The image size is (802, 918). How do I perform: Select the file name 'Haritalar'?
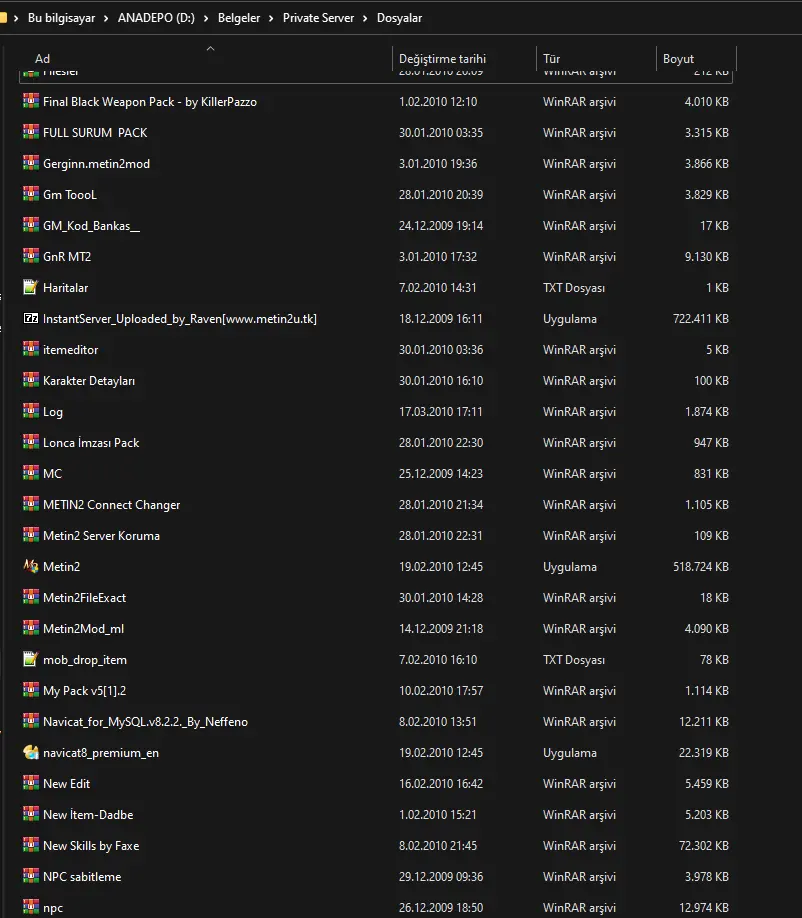pos(66,288)
